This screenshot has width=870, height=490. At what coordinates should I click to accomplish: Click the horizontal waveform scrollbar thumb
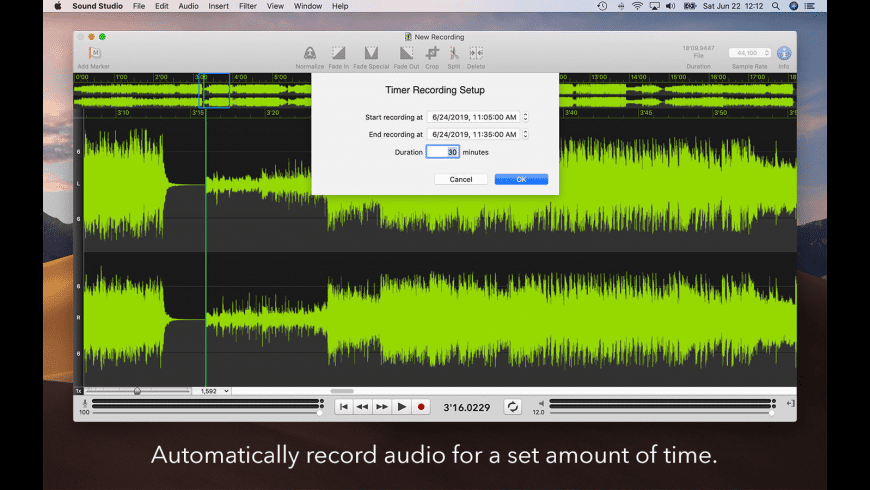[x=342, y=391]
